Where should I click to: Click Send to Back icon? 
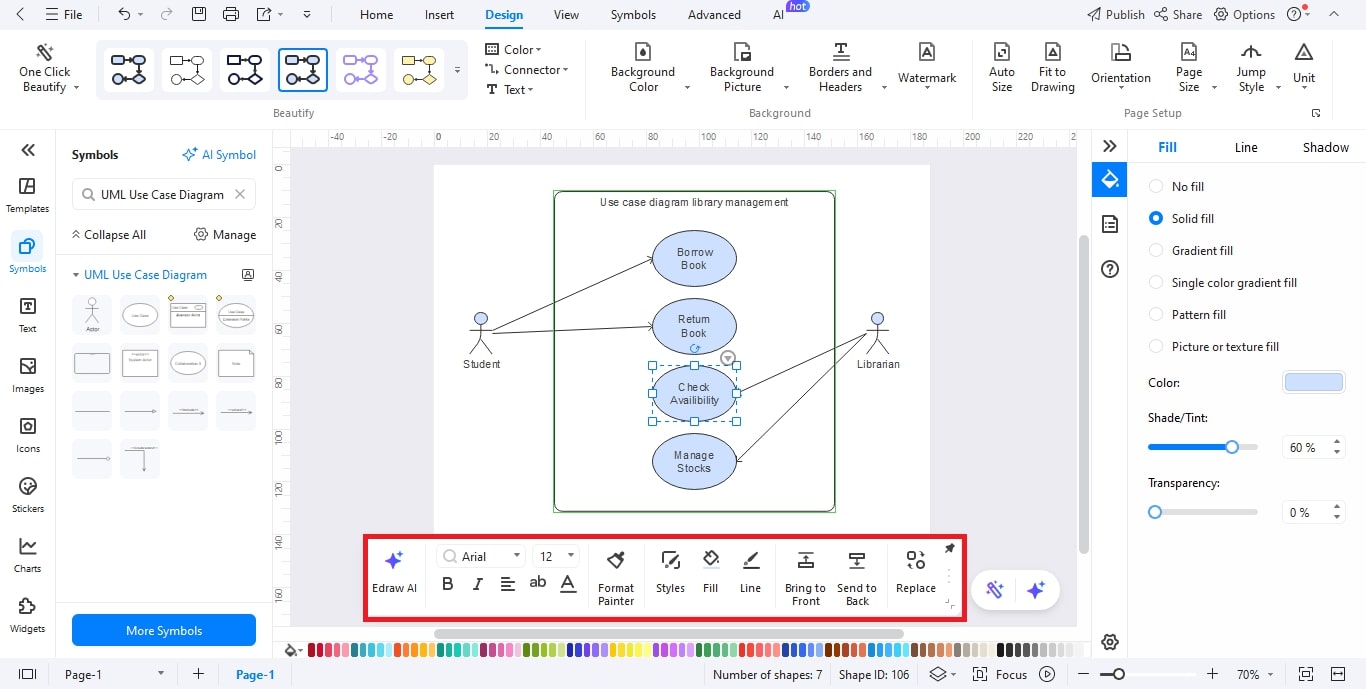pos(857,561)
